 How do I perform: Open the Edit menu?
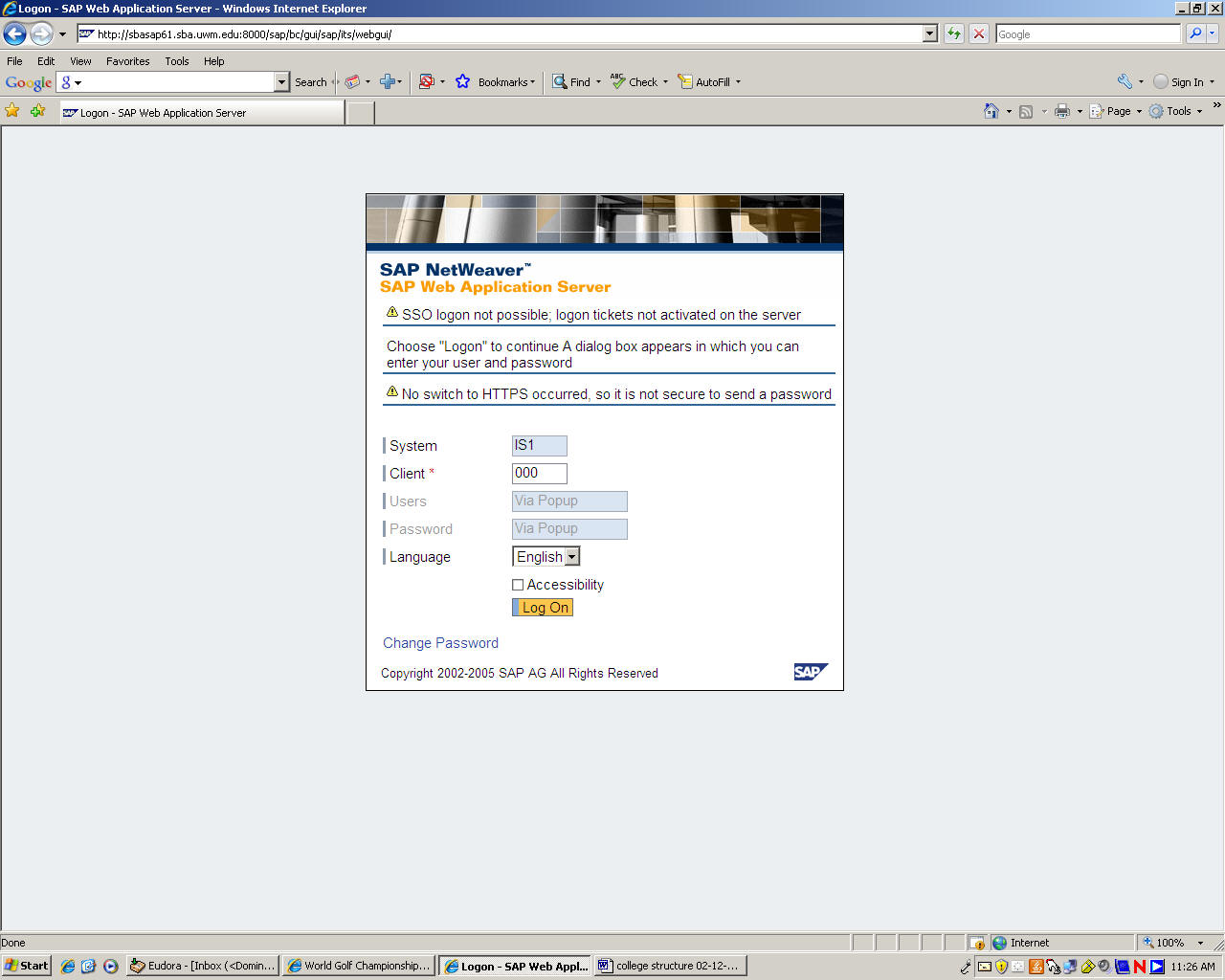pos(46,61)
